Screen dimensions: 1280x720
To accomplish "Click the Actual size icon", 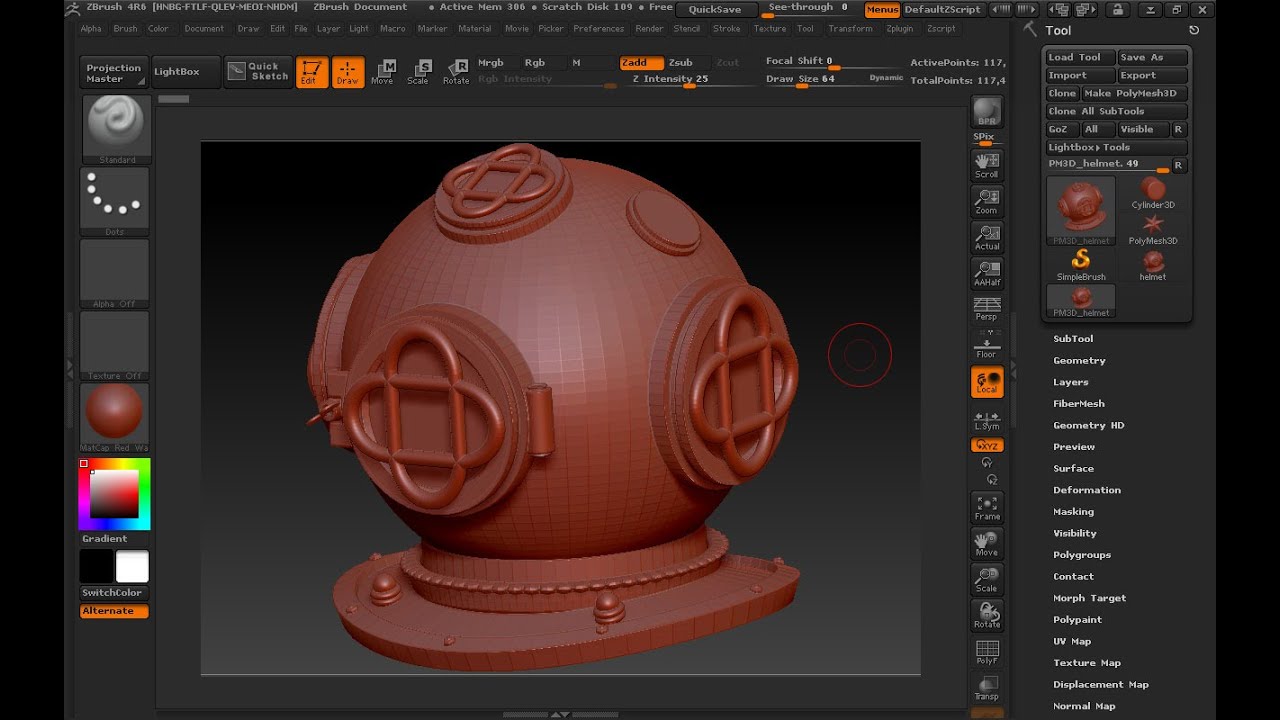I will pos(987,237).
